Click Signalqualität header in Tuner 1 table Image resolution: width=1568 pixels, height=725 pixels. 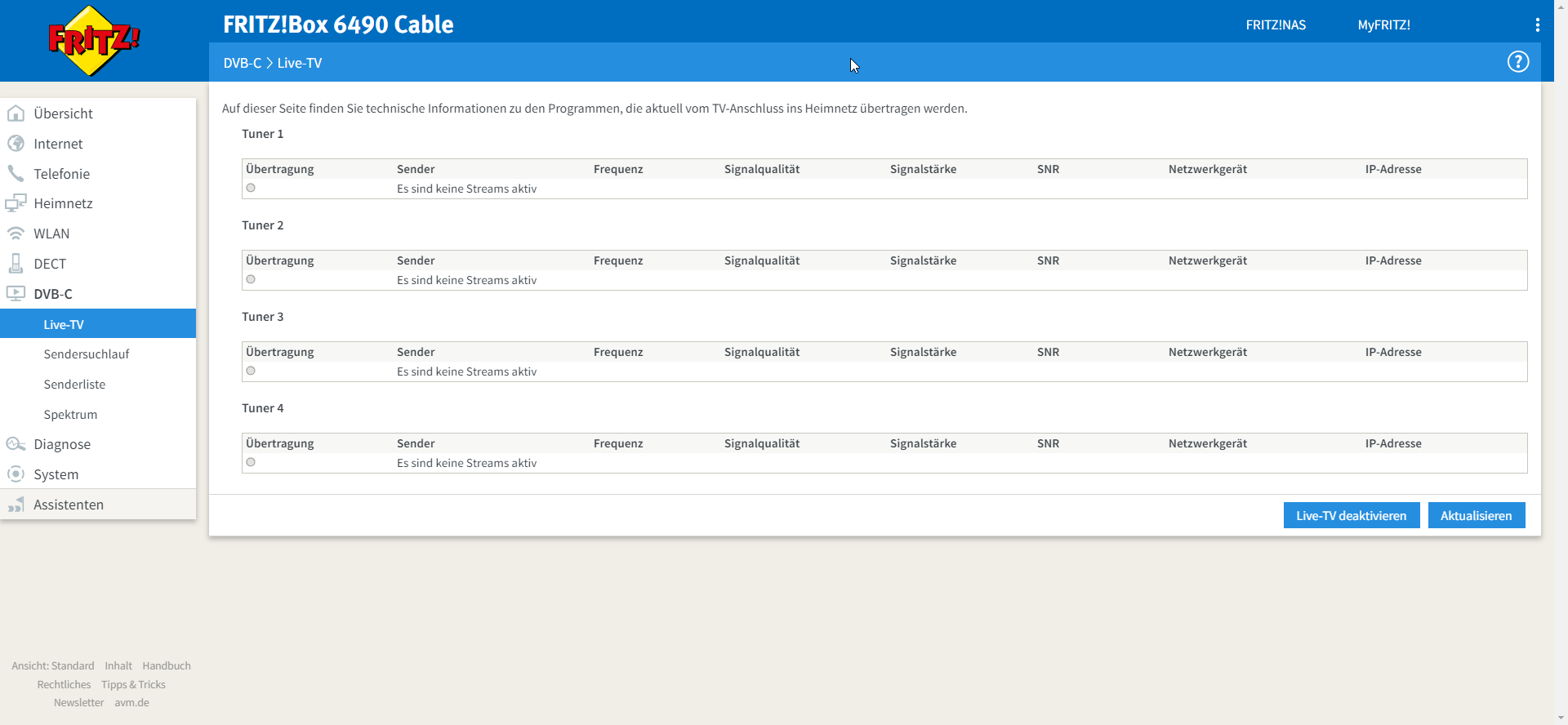(762, 169)
